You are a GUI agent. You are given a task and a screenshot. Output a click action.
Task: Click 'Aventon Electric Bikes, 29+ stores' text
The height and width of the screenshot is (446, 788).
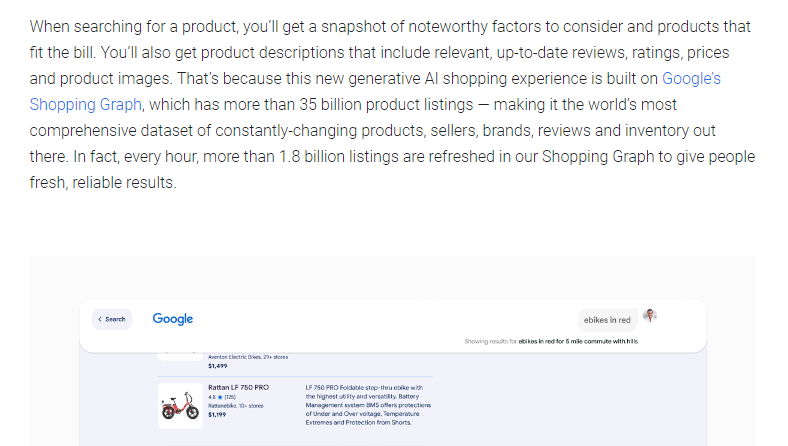tap(253, 355)
